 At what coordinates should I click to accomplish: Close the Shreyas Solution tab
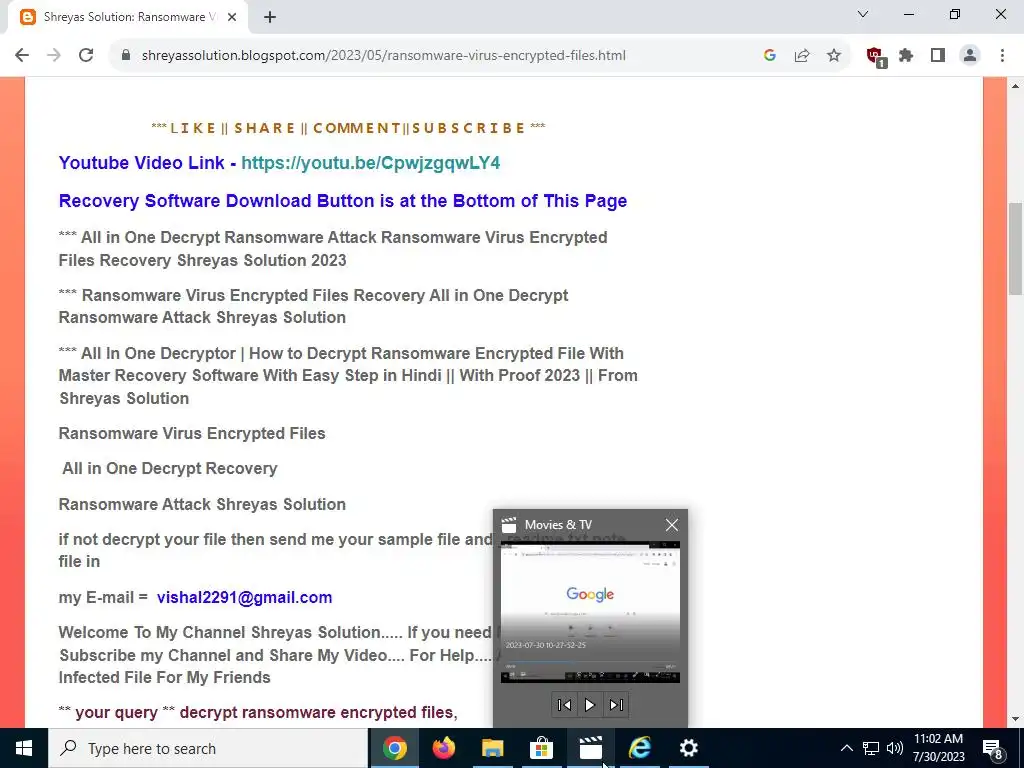coord(232,18)
